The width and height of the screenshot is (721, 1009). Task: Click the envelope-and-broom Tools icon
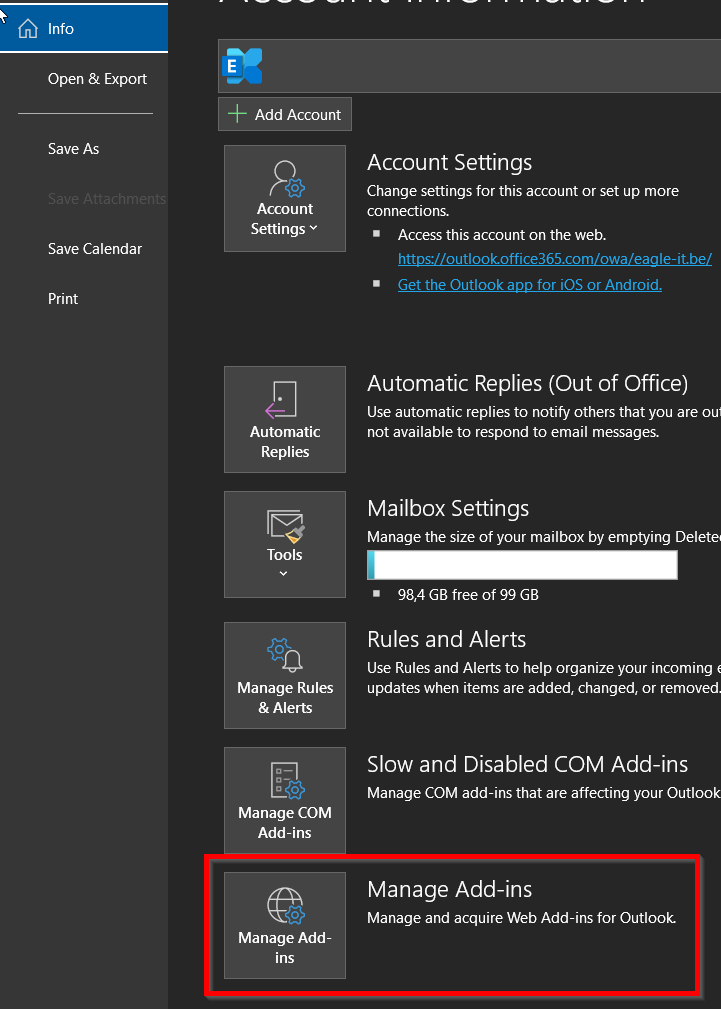click(x=285, y=526)
